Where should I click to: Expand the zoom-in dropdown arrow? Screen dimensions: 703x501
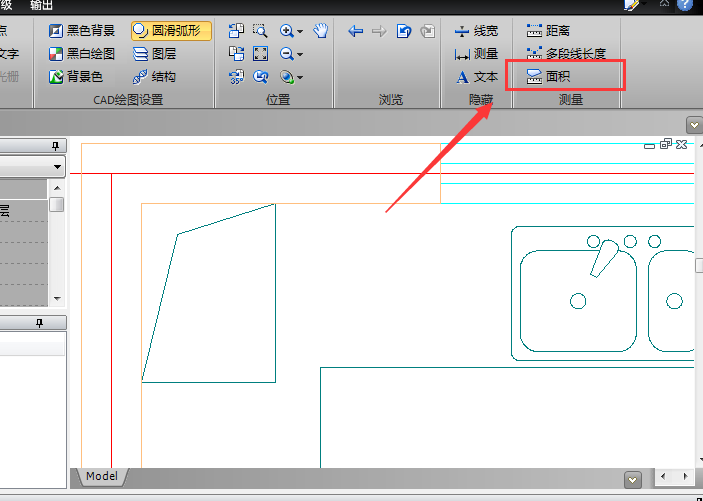300,32
